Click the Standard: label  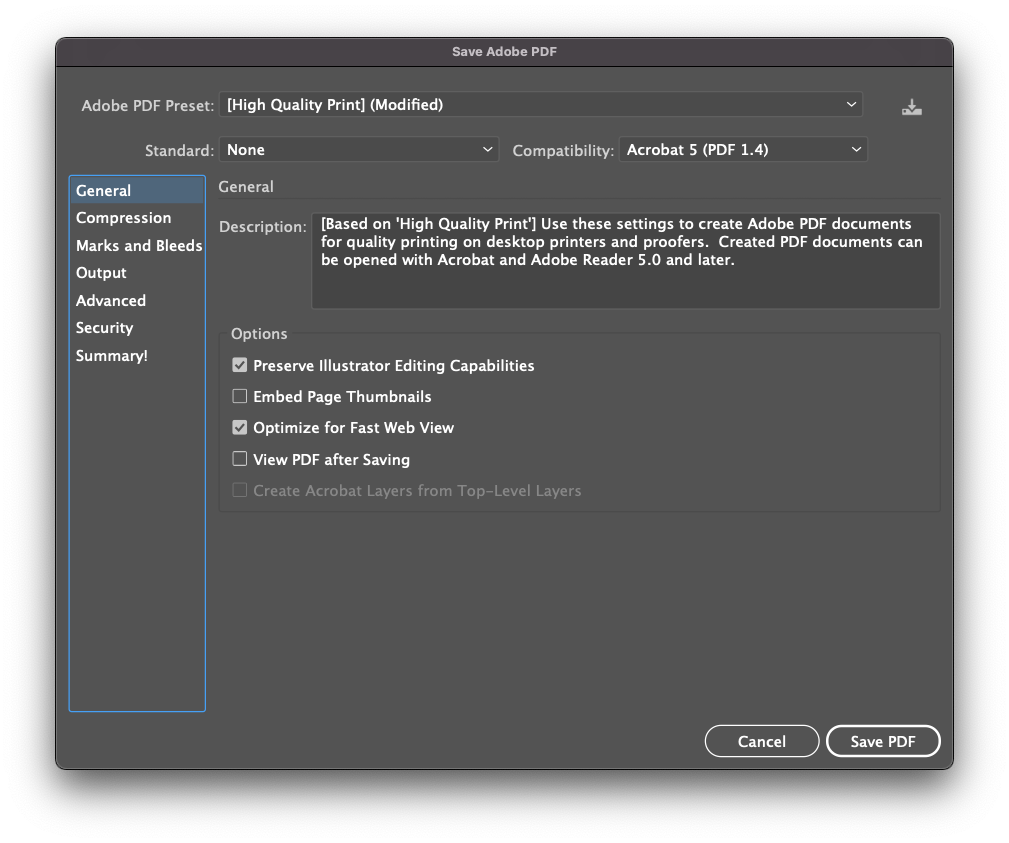(179, 151)
